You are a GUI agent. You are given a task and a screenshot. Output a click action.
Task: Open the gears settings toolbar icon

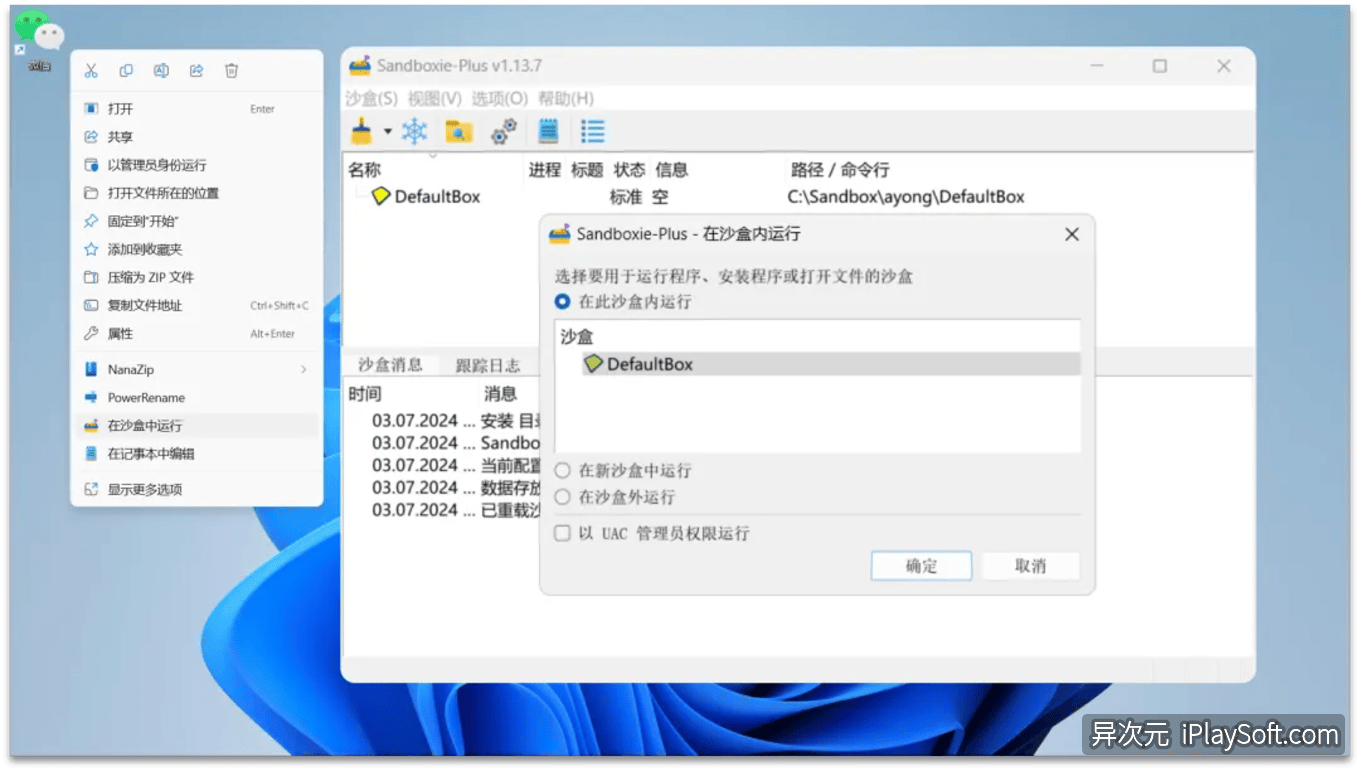click(x=504, y=131)
